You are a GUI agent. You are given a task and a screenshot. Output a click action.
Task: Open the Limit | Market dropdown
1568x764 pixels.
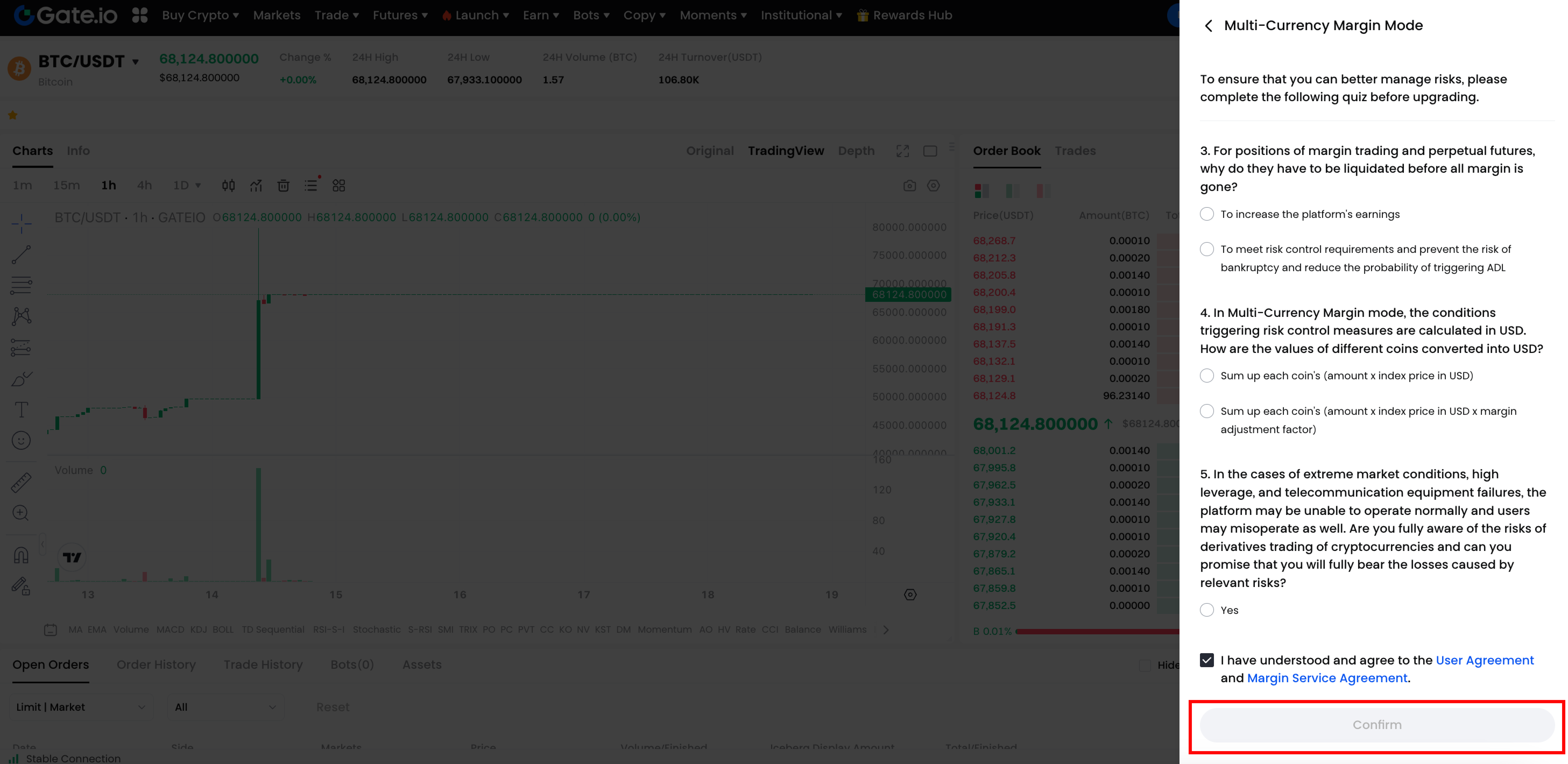(80, 707)
